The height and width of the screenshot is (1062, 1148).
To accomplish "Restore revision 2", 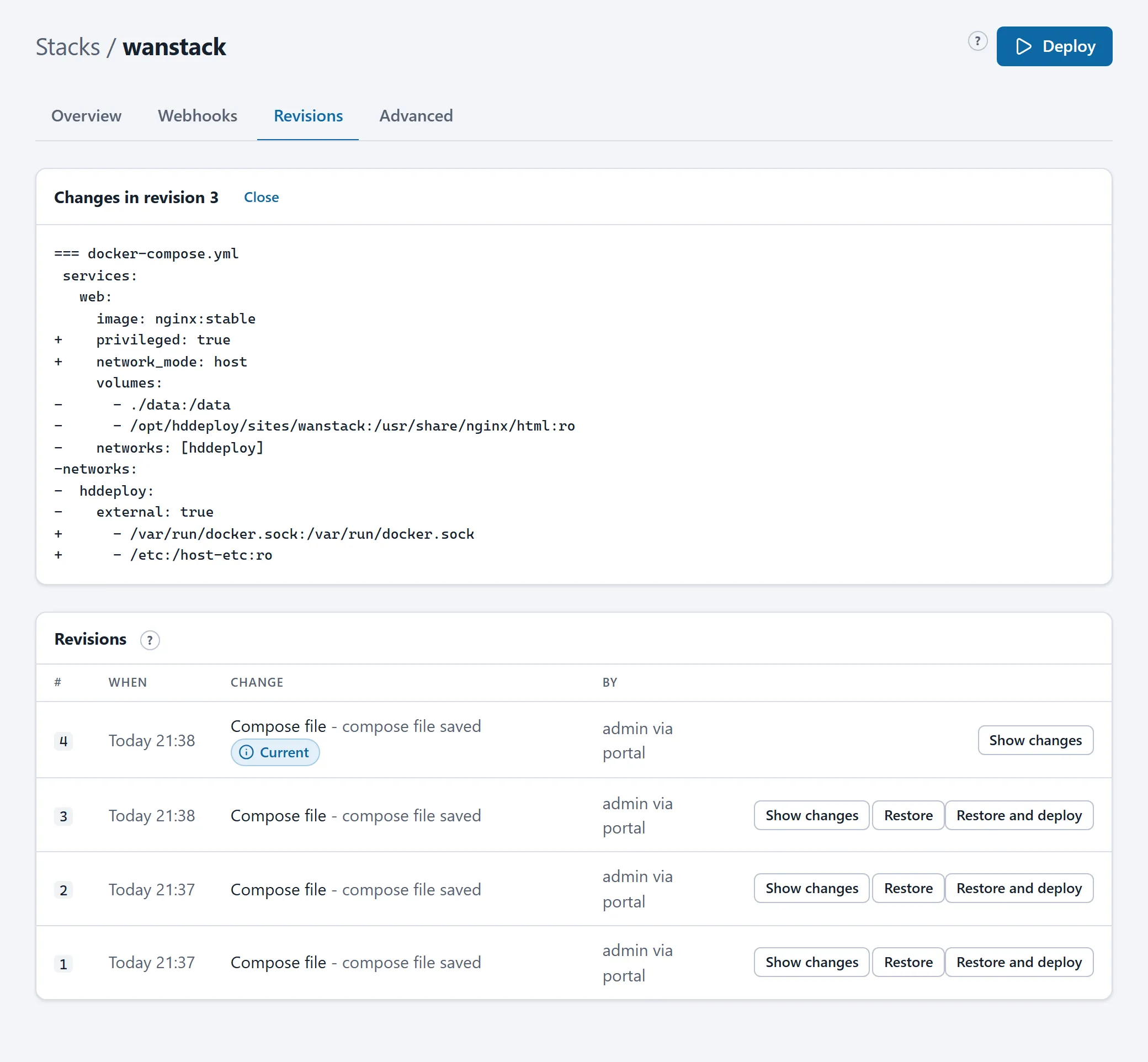I will tap(908, 889).
